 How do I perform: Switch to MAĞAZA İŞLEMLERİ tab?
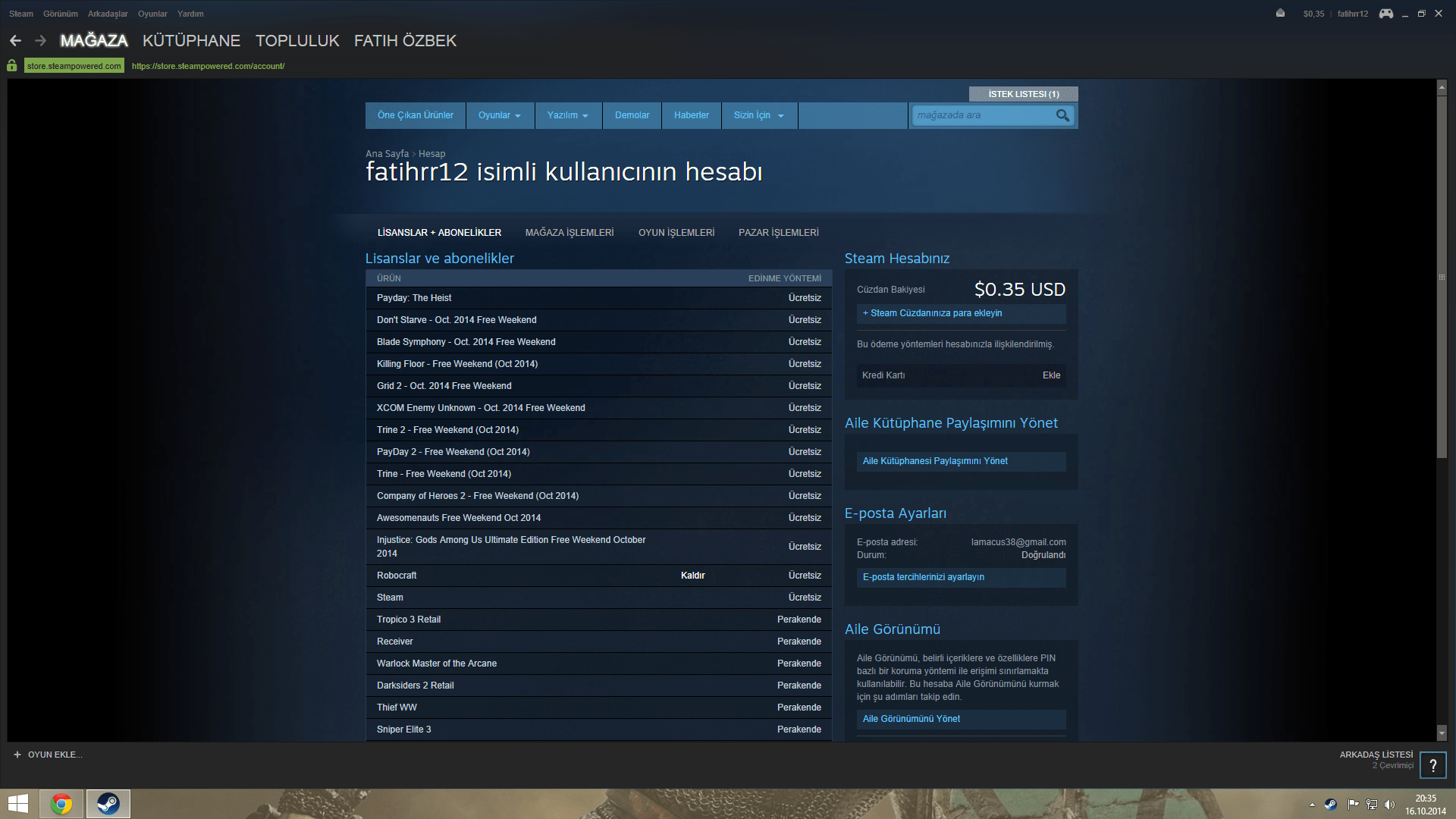569,233
